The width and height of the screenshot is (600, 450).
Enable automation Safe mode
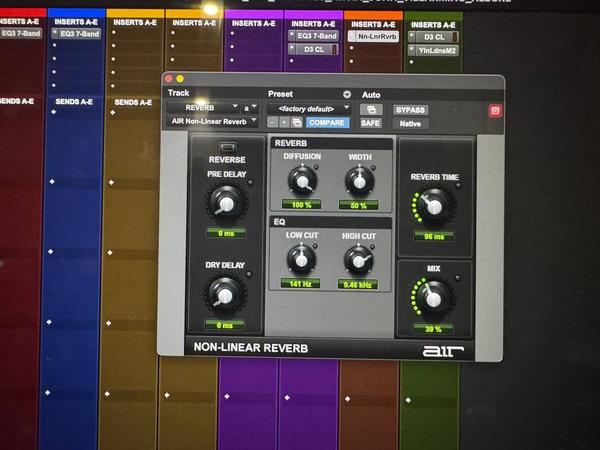(370, 123)
